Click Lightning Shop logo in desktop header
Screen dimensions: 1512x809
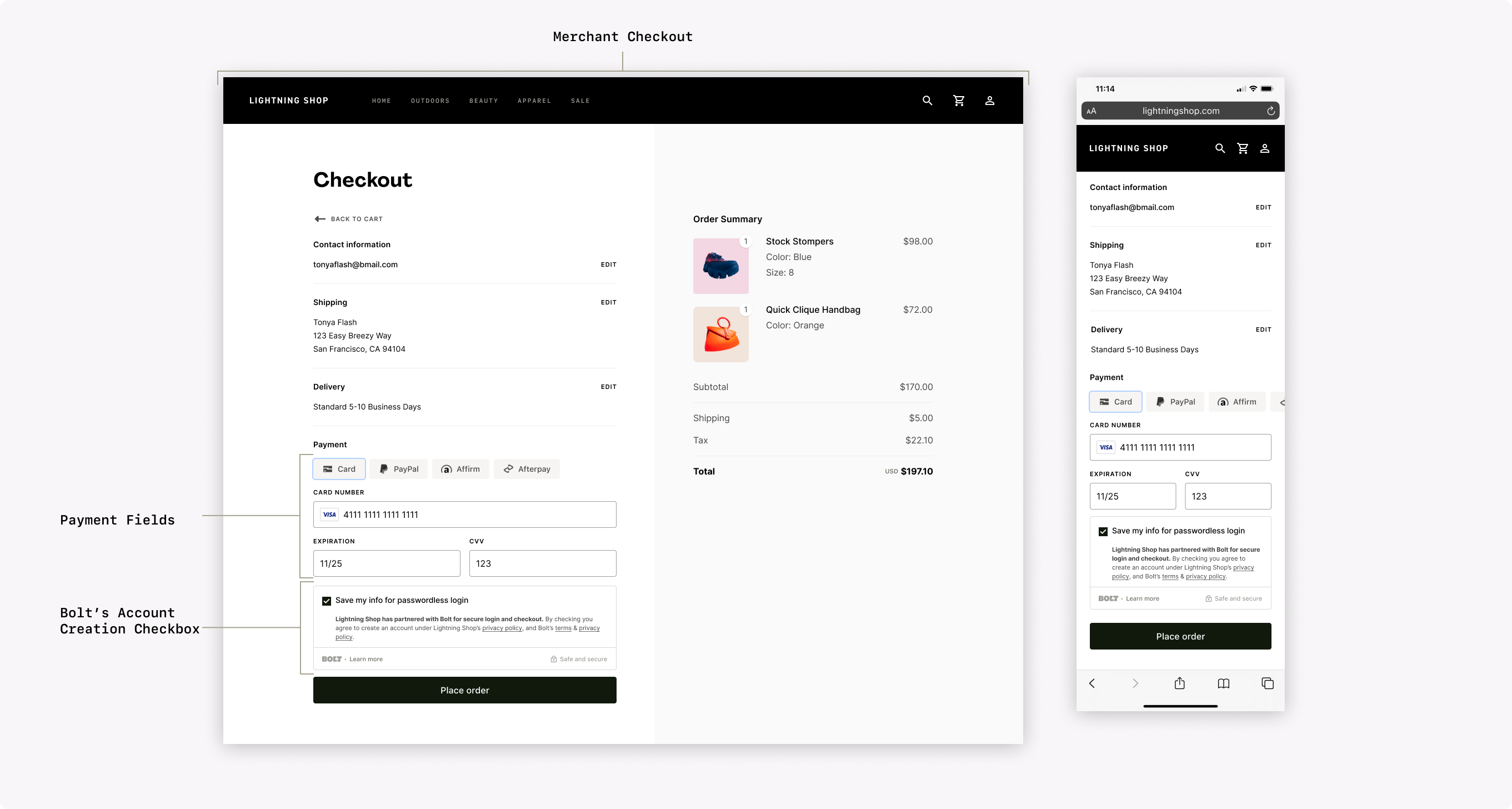289,101
